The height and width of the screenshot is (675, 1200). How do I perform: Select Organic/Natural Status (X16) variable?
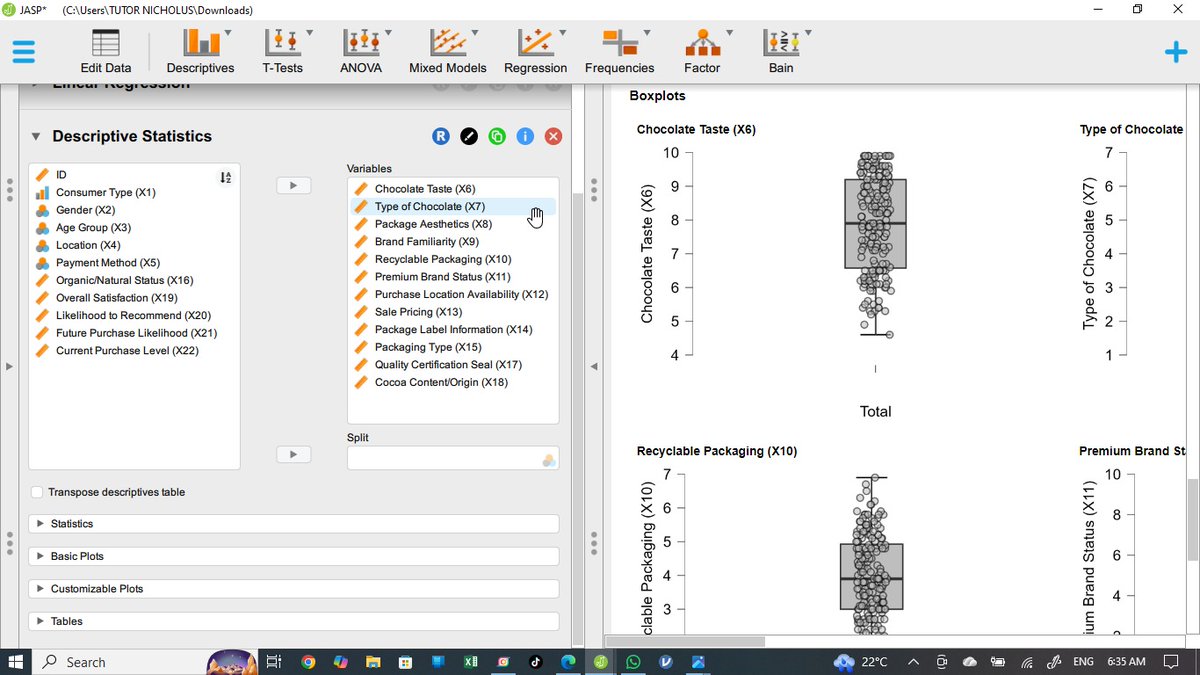pyautogui.click(x=124, y=280)
